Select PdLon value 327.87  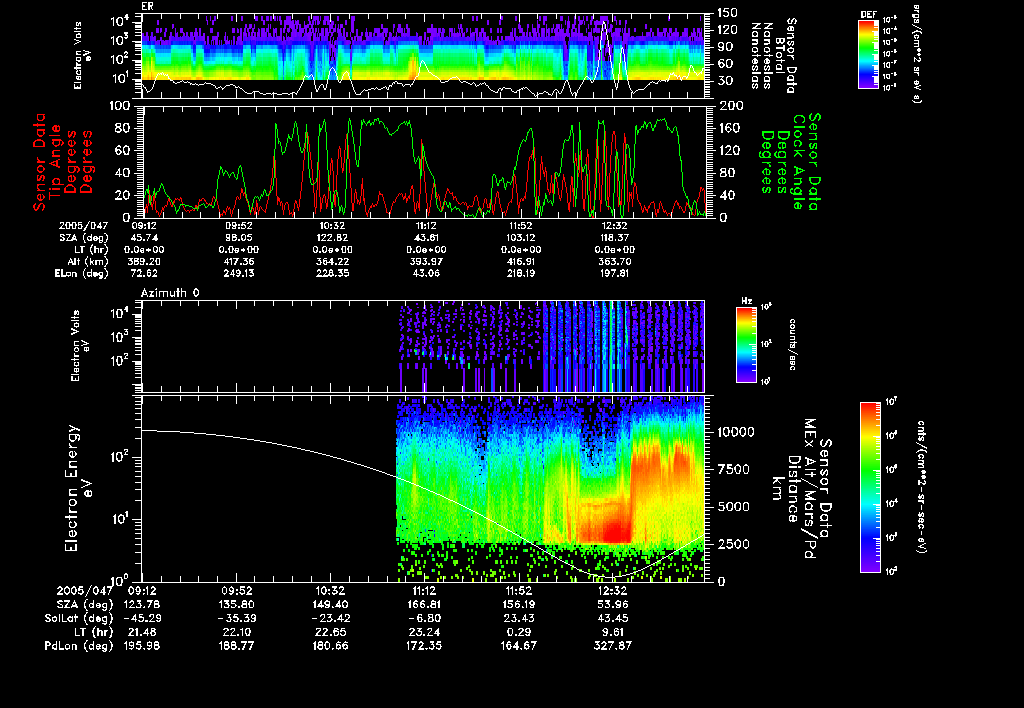pyautogui.click(x=612, y=645)
